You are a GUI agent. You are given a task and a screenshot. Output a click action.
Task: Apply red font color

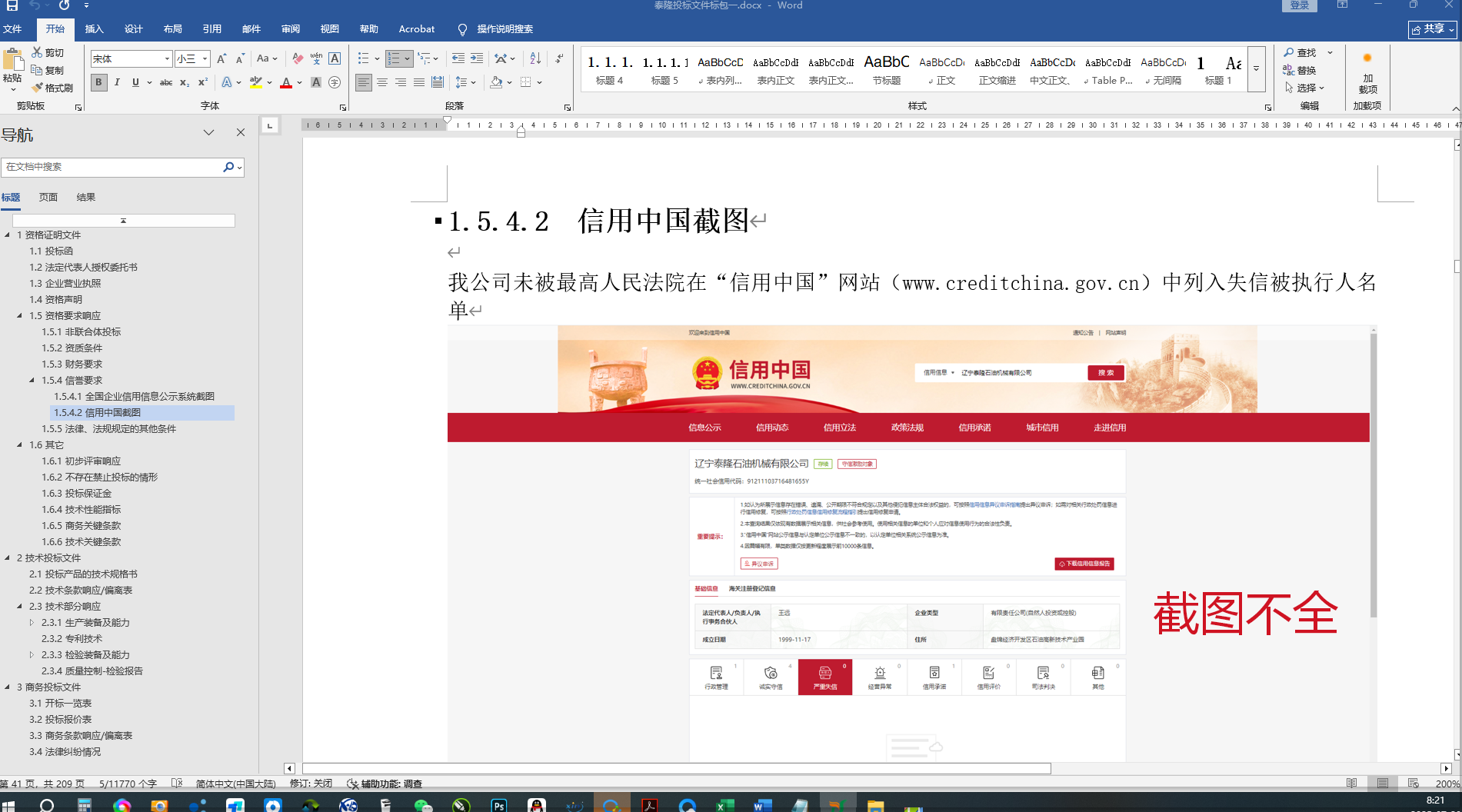pyautogui.click(x=286, y=82)
